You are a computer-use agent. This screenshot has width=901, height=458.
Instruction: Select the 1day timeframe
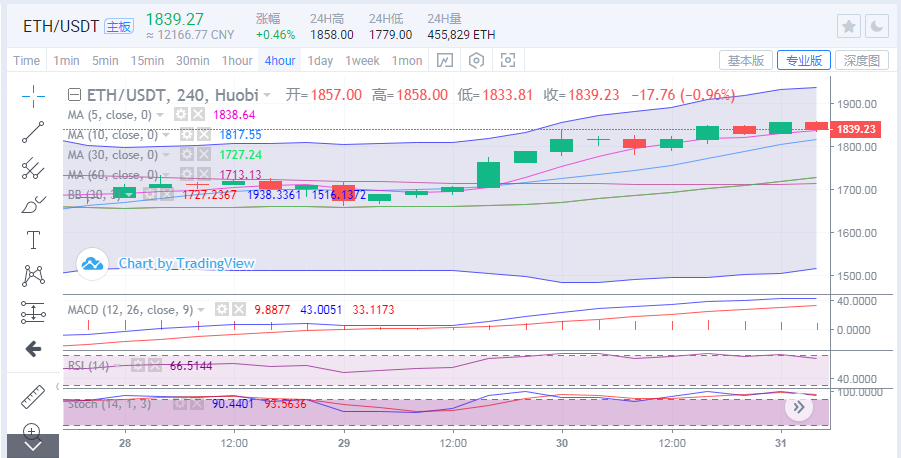coord(320,60)
